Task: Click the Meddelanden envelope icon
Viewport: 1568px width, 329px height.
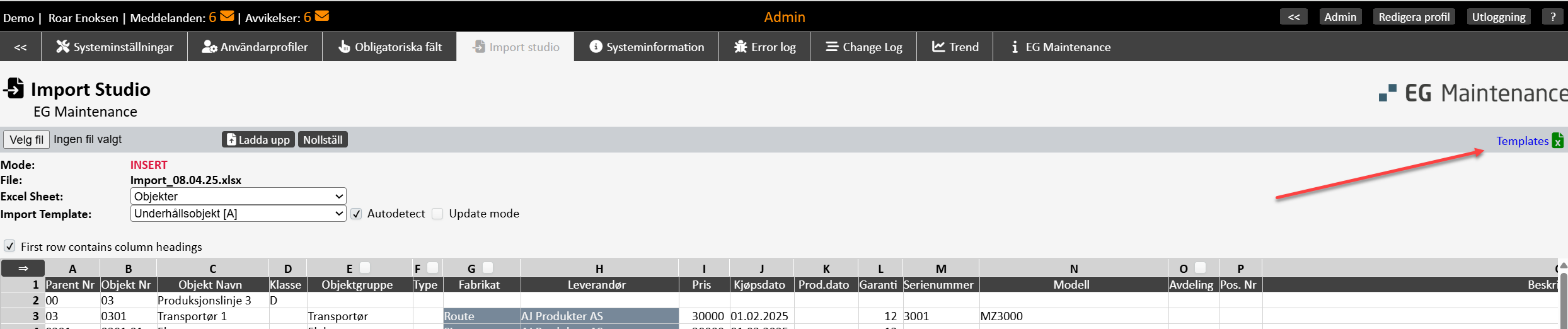Action: pos(227,16)
